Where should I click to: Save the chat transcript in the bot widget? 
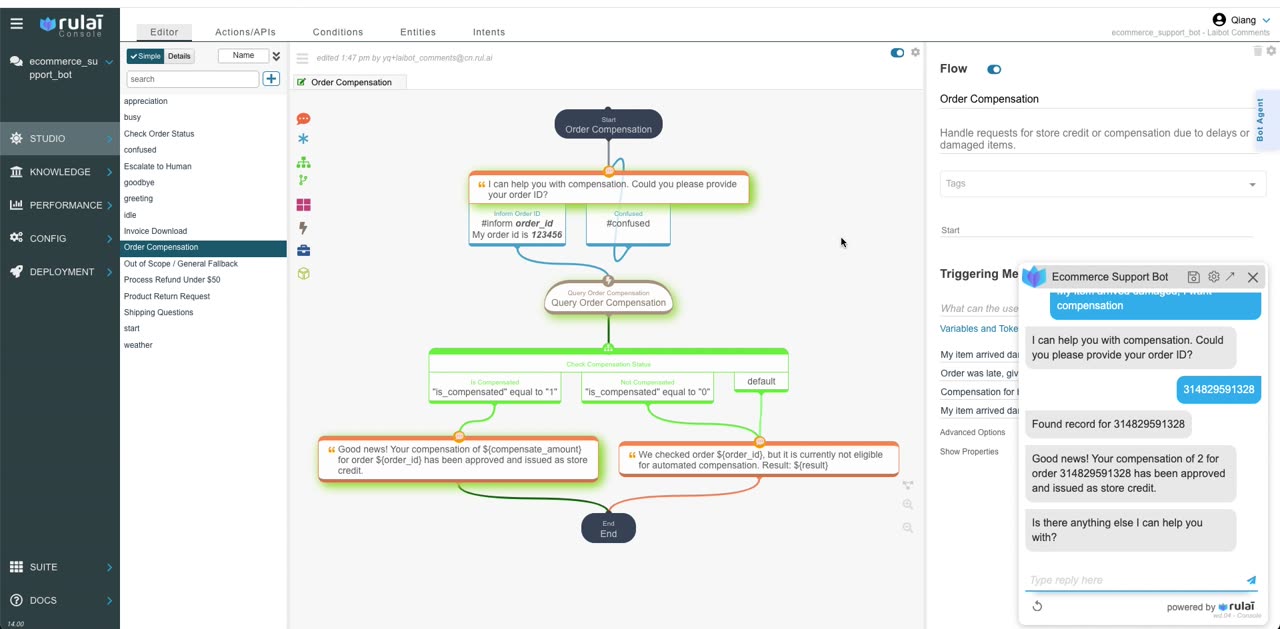coord(1193,277)
